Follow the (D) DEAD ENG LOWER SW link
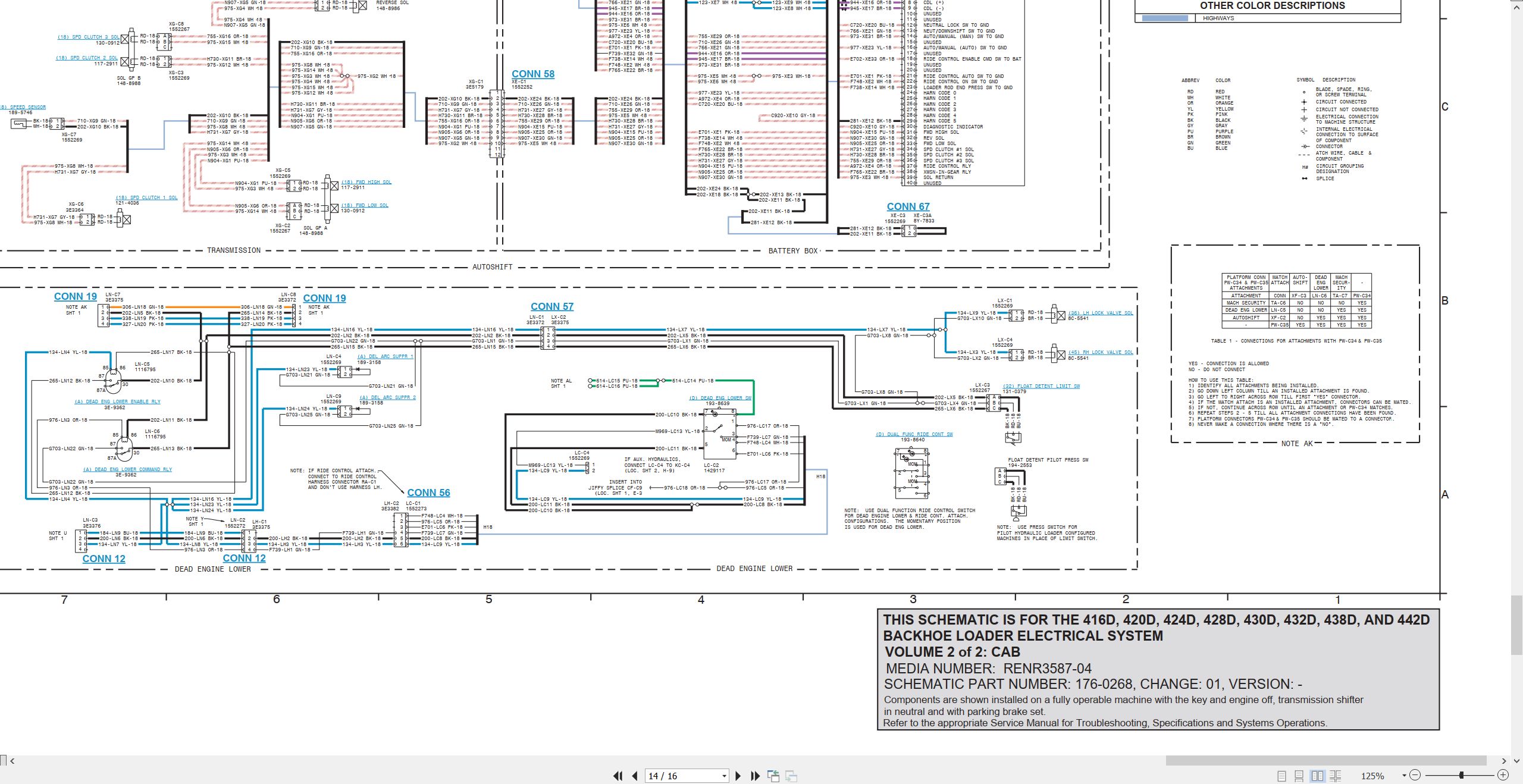1523x784 pixels. (720, 398)
